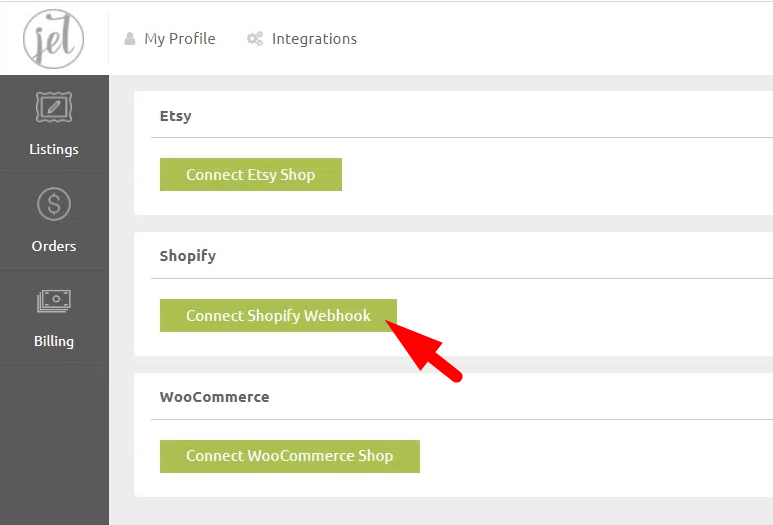Click the Billing cash icon
The width and height of the screenshot is (773, 525).
pos(54,300)
